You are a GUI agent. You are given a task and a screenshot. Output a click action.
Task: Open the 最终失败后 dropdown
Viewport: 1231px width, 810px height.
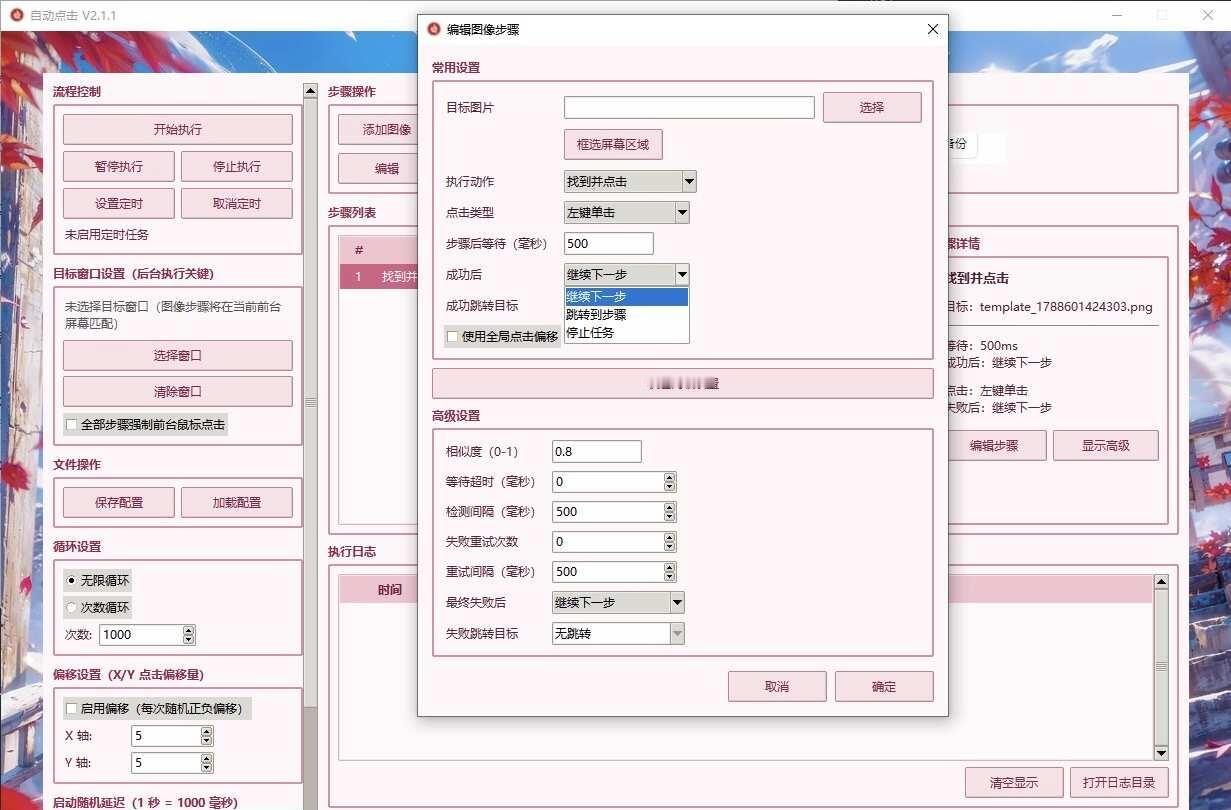(618, 603)
